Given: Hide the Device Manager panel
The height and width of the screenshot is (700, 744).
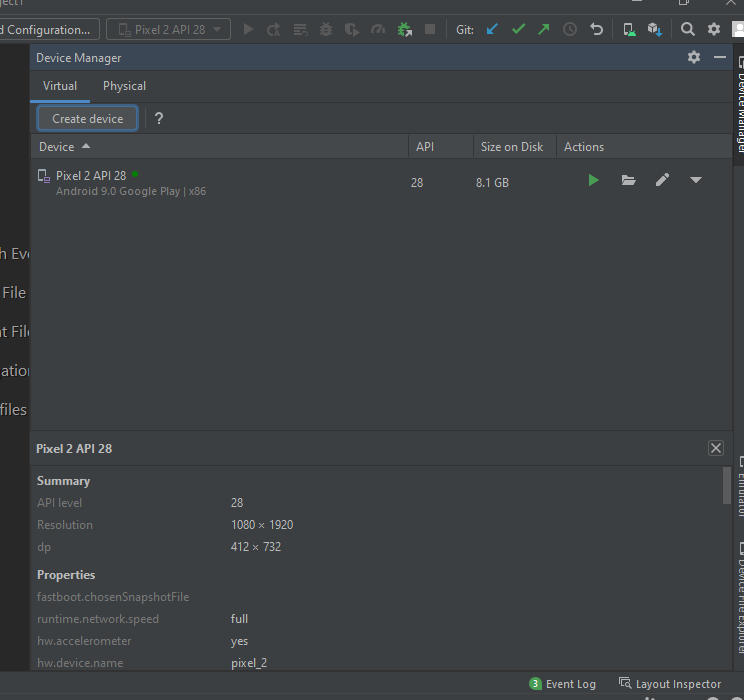Looking at the screenshot, I should [x=720, y=58].
